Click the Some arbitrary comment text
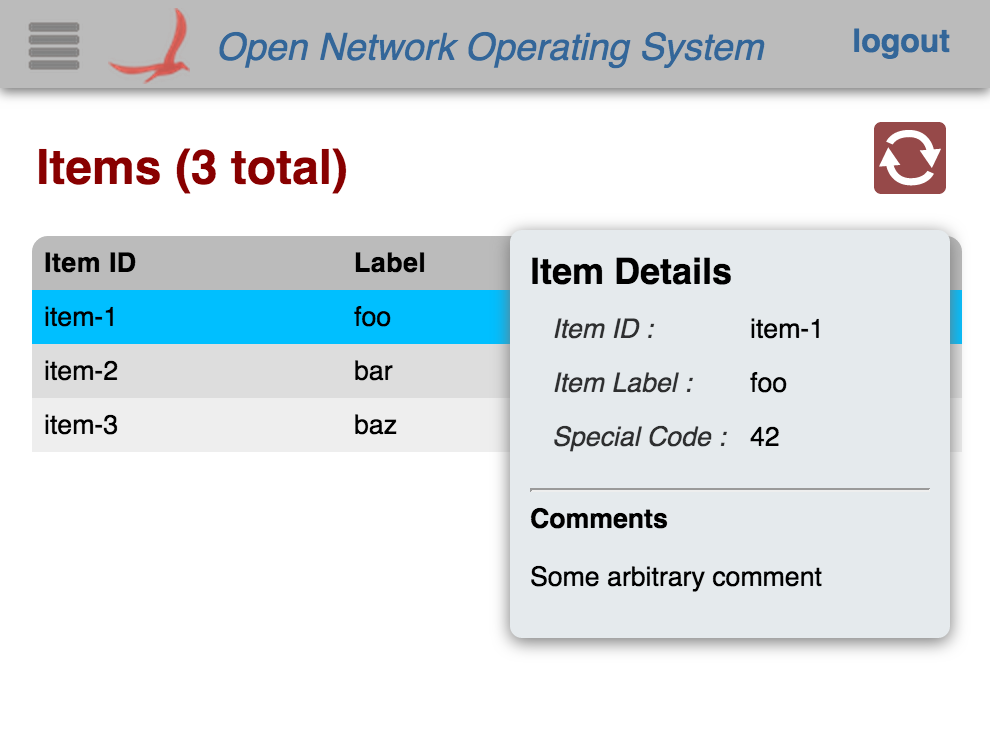The width and height of the screenshot is (990, 742). click(x=676, y=577)
